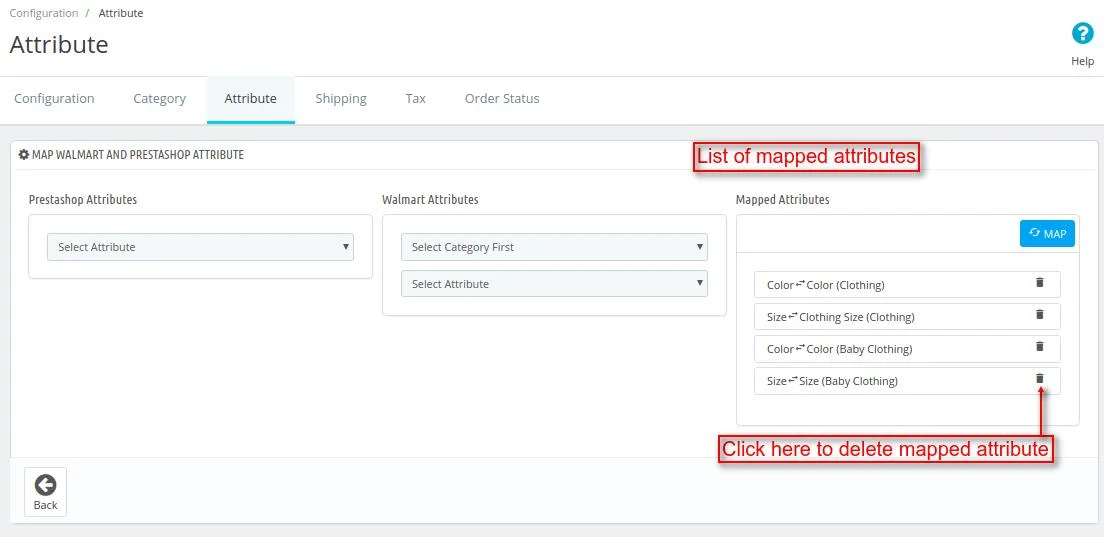1104x537 pixels.
Task: Expand the Select Category First dropdown
Action: 554,247
